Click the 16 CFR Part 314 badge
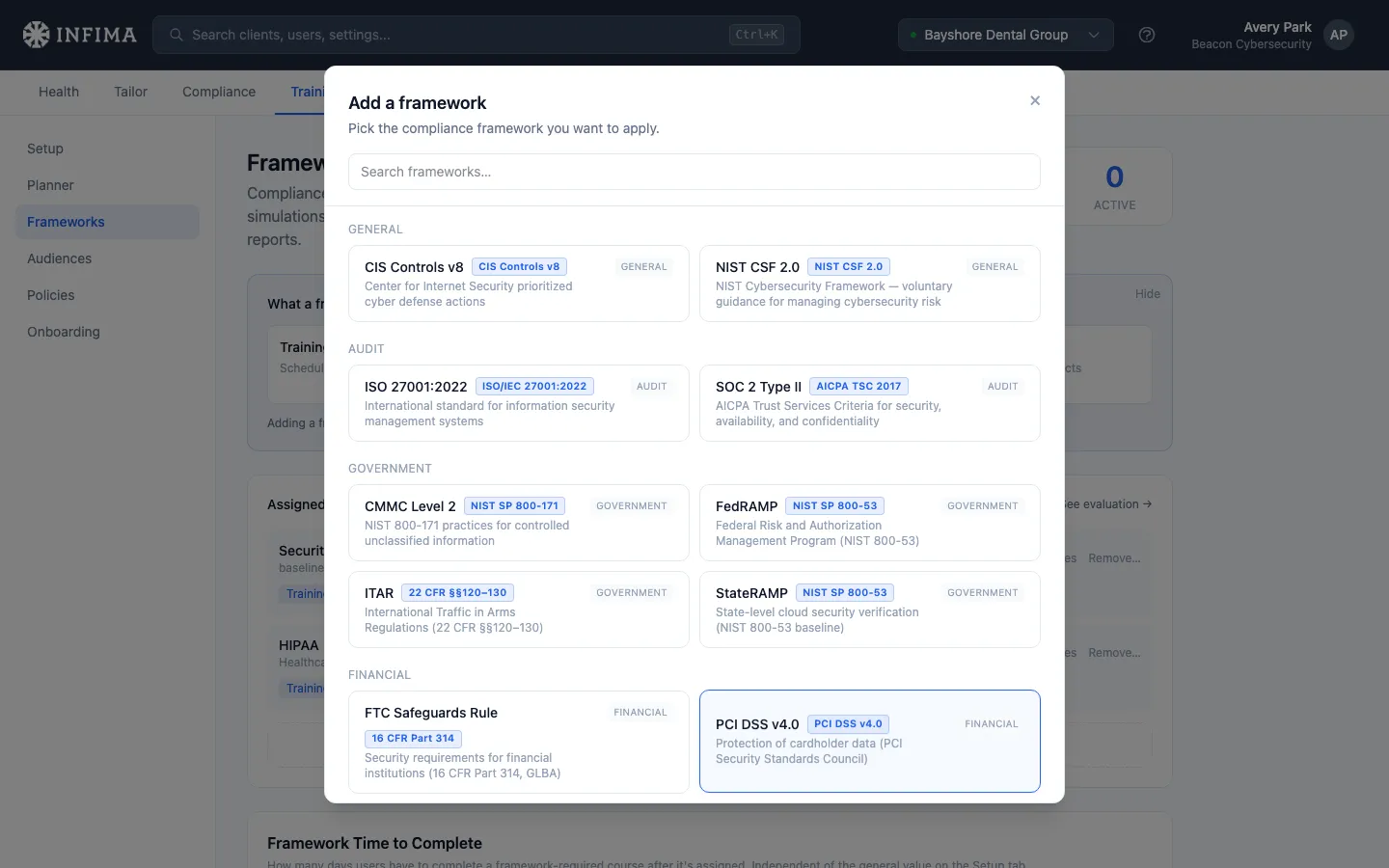 pos(413,739)
